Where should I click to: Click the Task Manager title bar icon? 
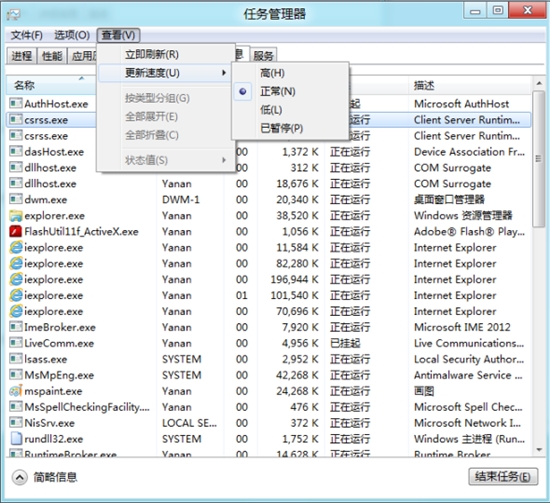[14, 14]
